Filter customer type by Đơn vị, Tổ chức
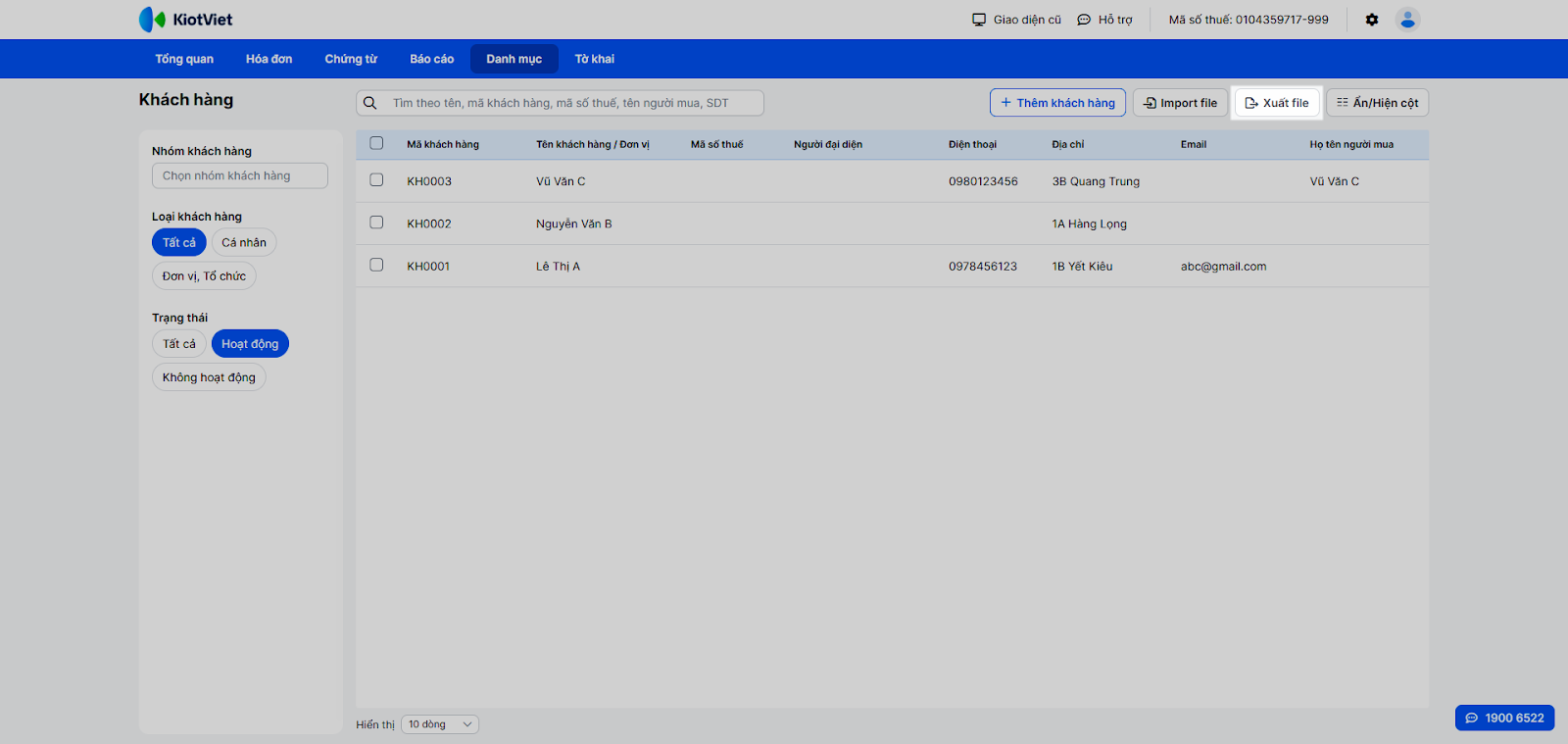This screenshot has height=744, width=1568. [204, 276]
